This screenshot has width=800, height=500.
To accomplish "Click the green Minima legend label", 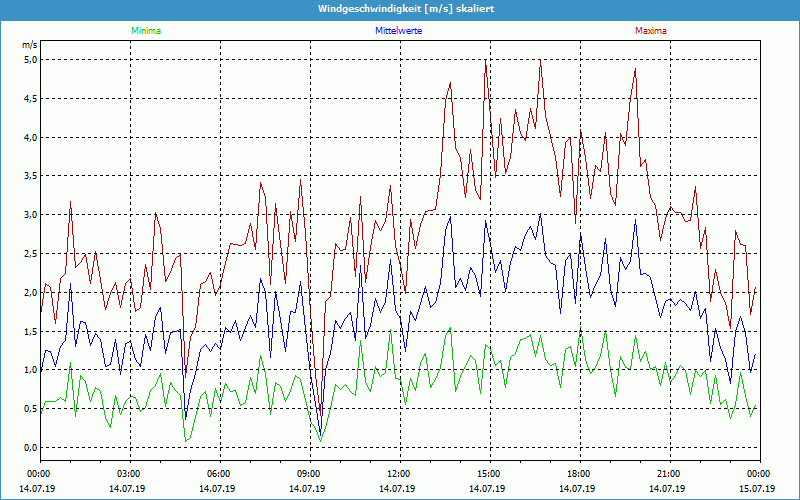I will [x=146, y=31].
